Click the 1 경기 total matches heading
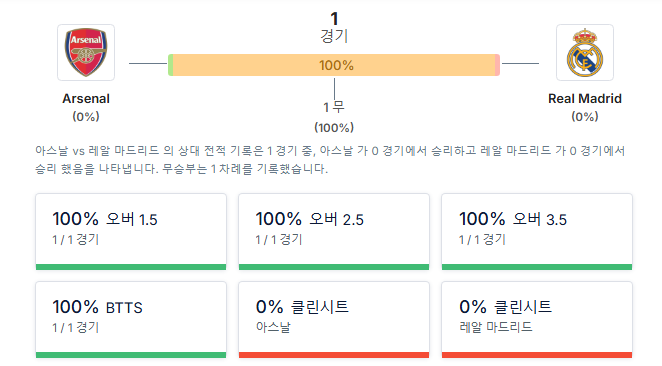 [x=334, y=27]
